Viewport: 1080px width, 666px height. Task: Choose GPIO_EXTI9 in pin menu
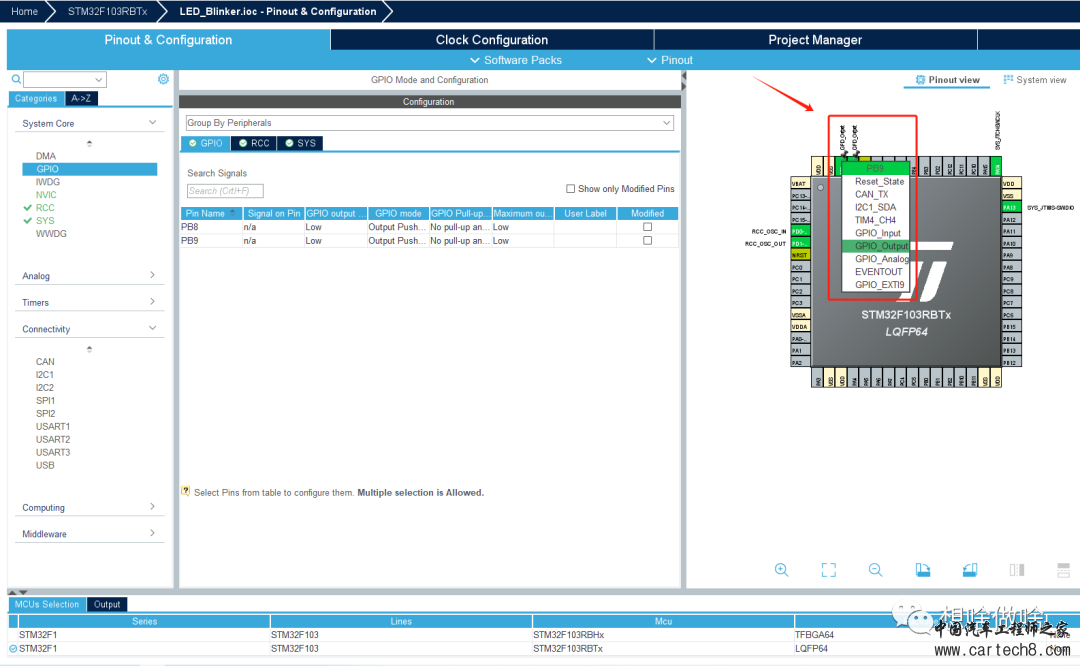[x=875, y=284]
